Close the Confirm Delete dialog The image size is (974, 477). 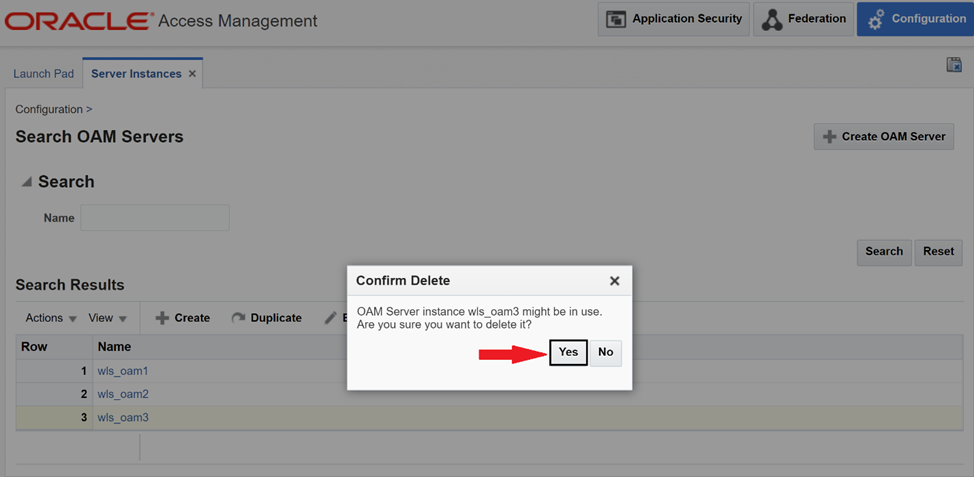pos(614,282)
